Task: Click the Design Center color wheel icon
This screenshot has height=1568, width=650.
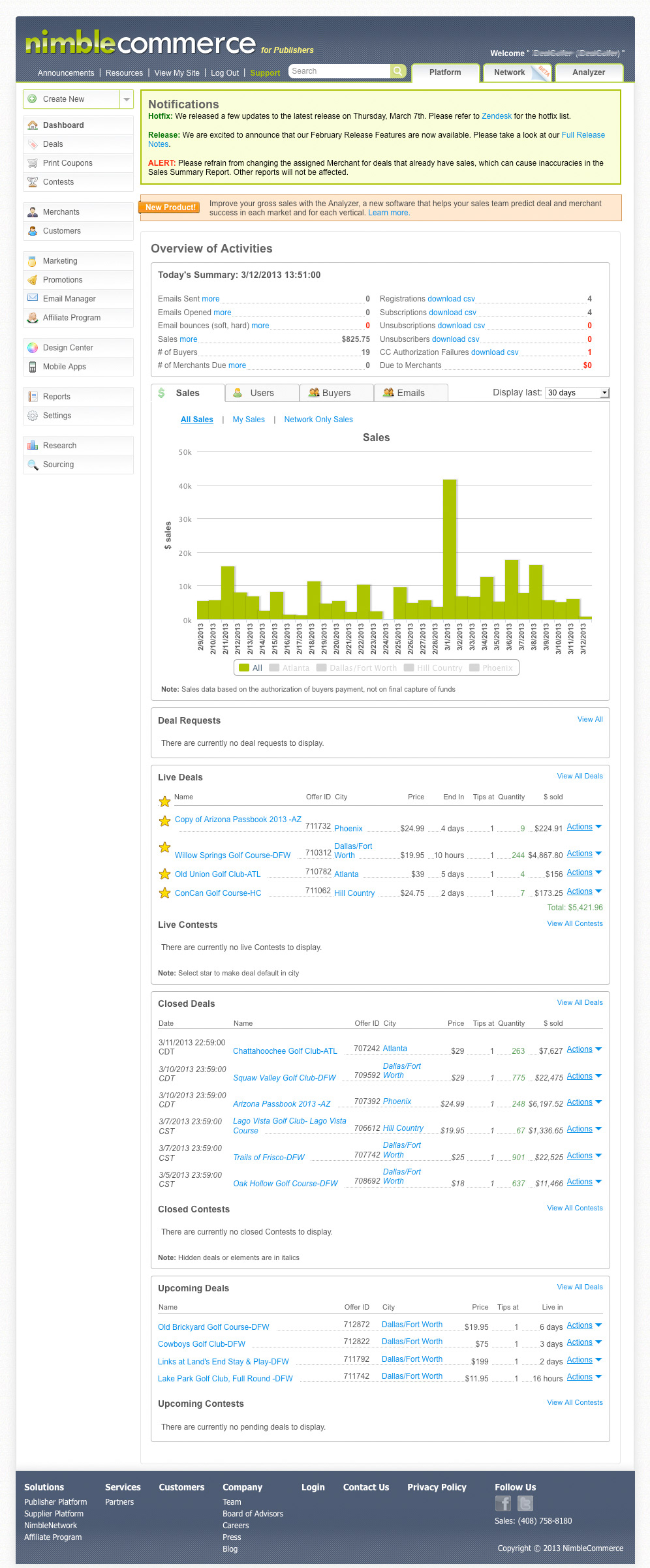Action: pos(33,348)
